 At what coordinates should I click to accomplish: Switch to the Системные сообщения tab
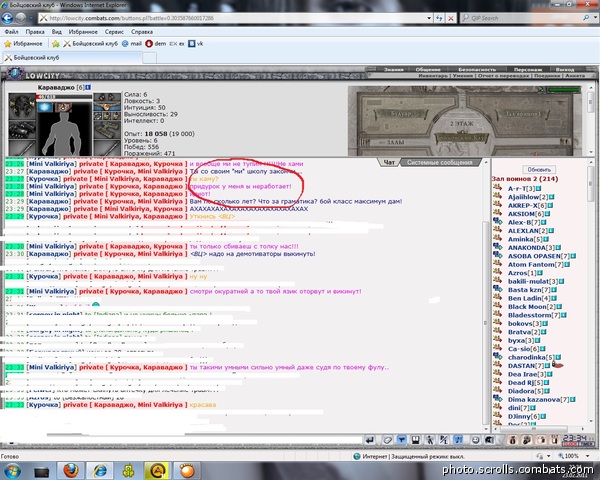(x=439, y=162)
